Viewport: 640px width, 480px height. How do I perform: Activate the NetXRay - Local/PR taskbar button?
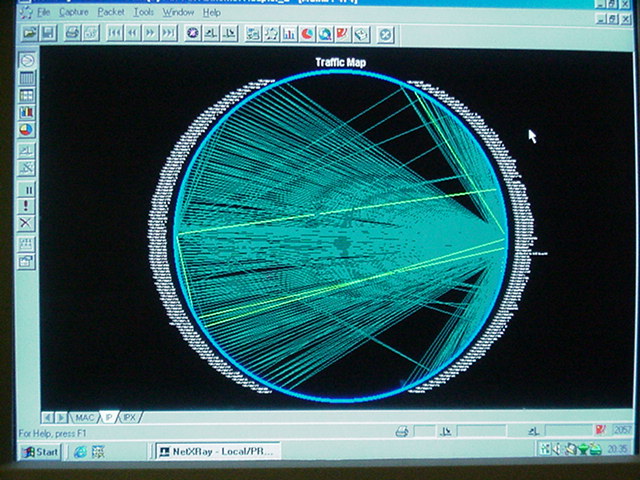(218, 451)
